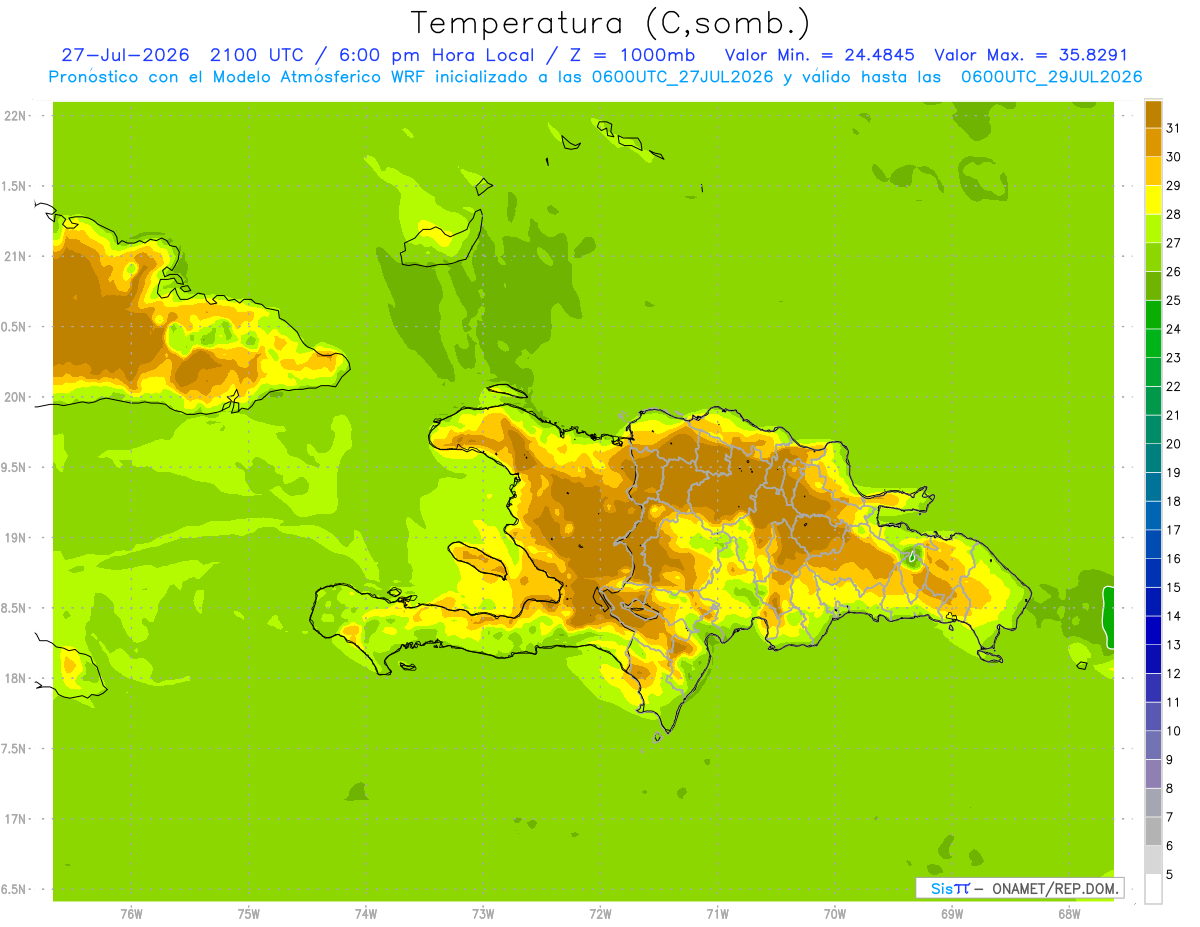Image resolution: width=1200 pixels, height=927 pixels.
Task: Select the legend swatch between 30 and 31
Action: point(1153,142)
